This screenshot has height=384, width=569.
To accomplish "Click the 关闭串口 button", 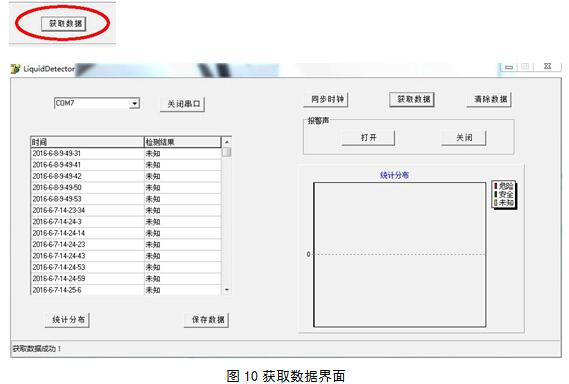I will pos(183,104).
